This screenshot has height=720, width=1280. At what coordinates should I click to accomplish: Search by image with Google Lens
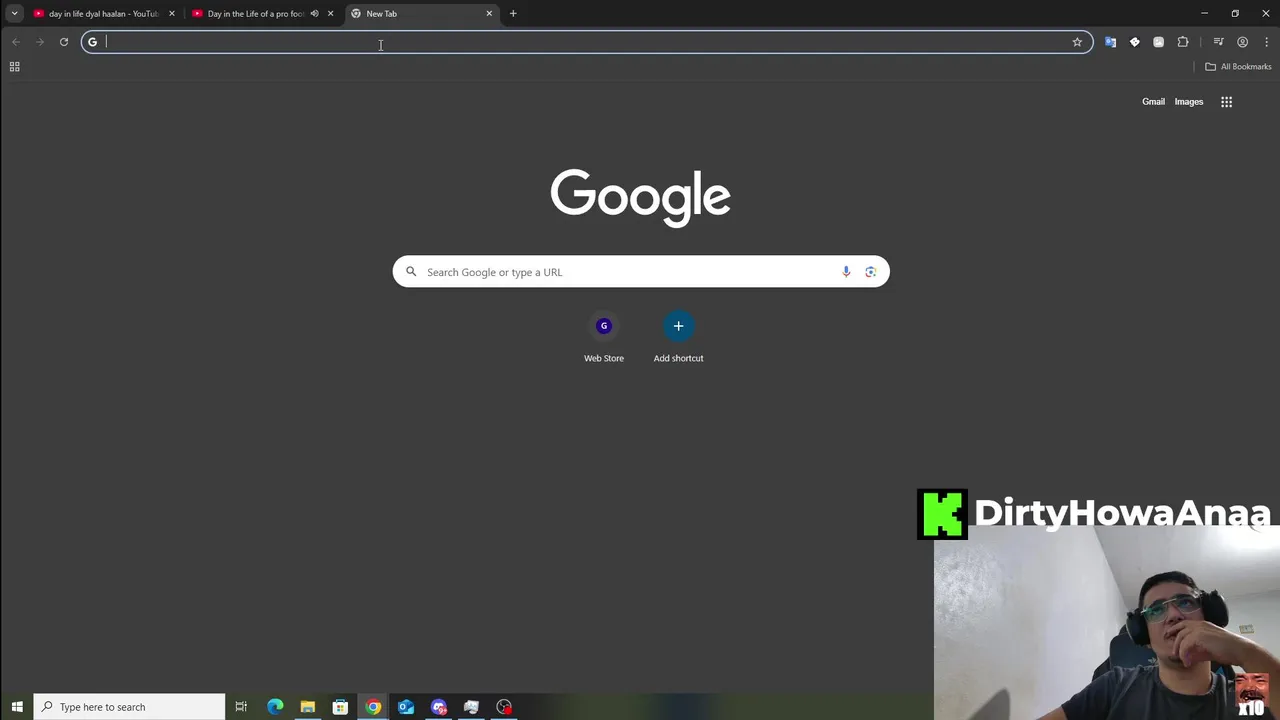(x=871, y=272)
